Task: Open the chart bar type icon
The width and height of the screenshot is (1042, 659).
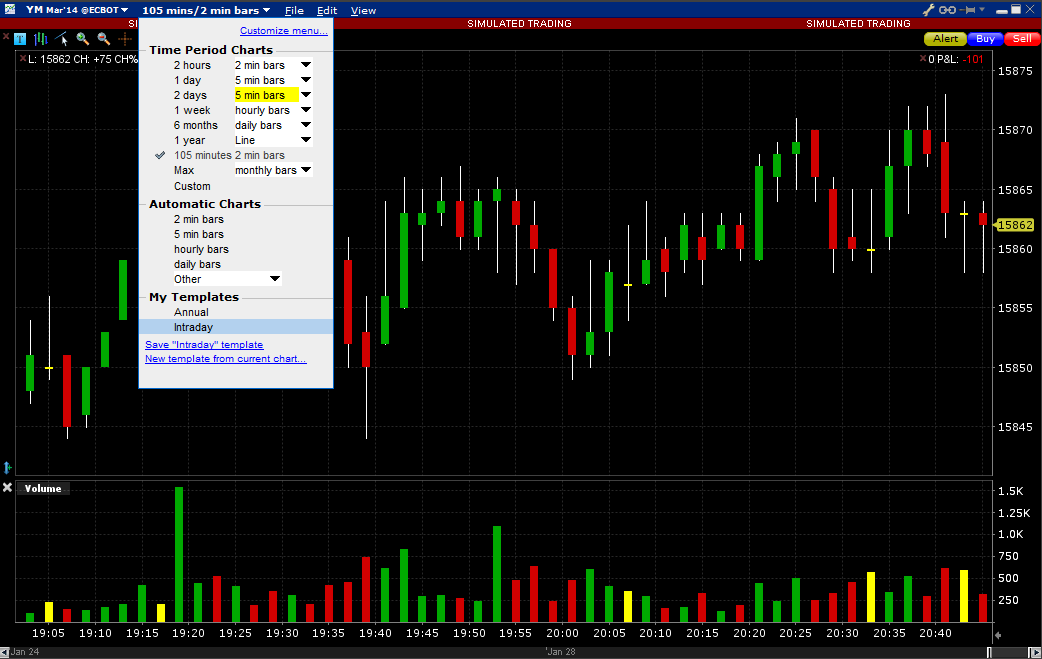Action: (41, 39)
